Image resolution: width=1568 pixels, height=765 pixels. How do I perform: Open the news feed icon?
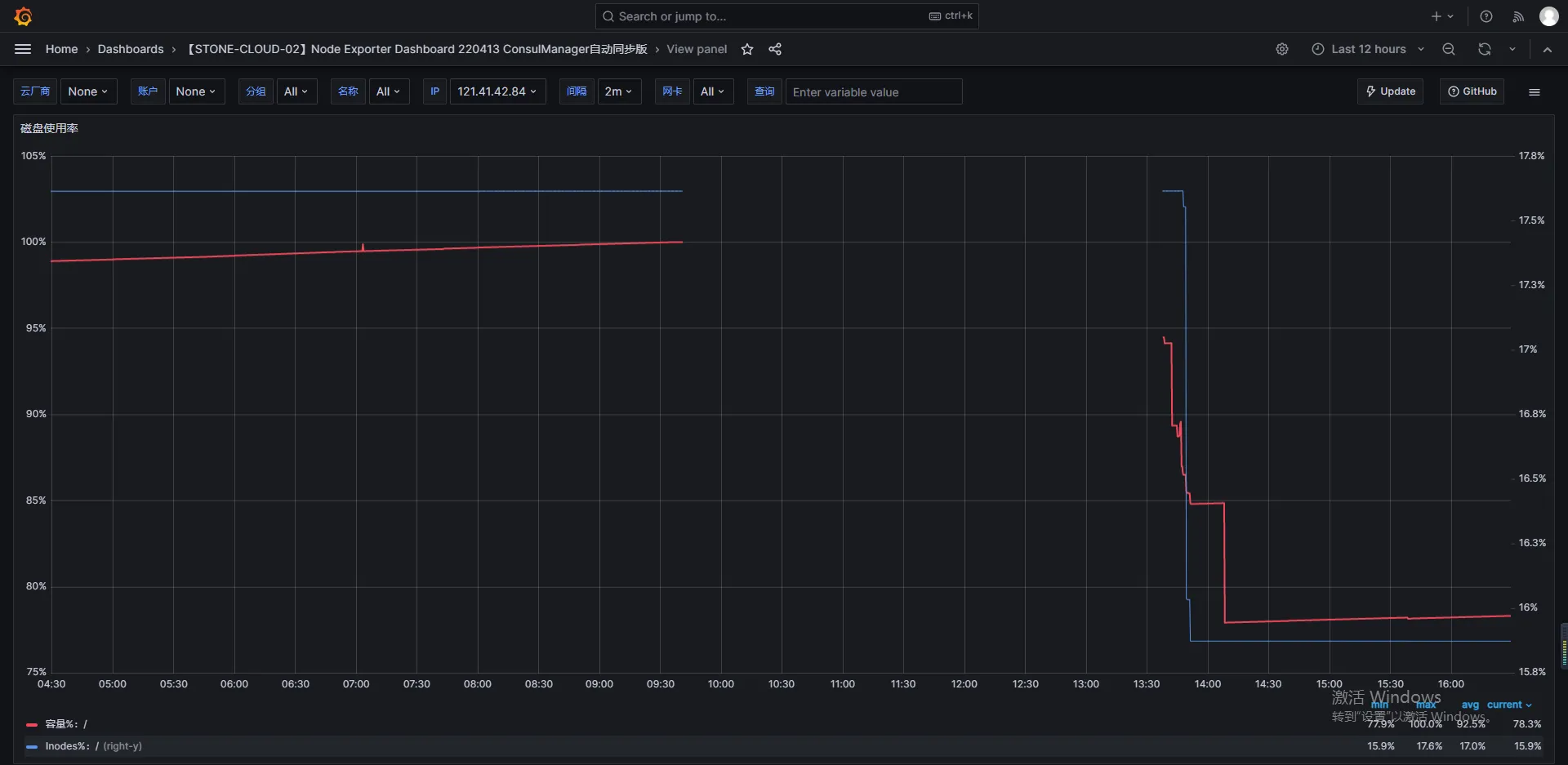1518,16
